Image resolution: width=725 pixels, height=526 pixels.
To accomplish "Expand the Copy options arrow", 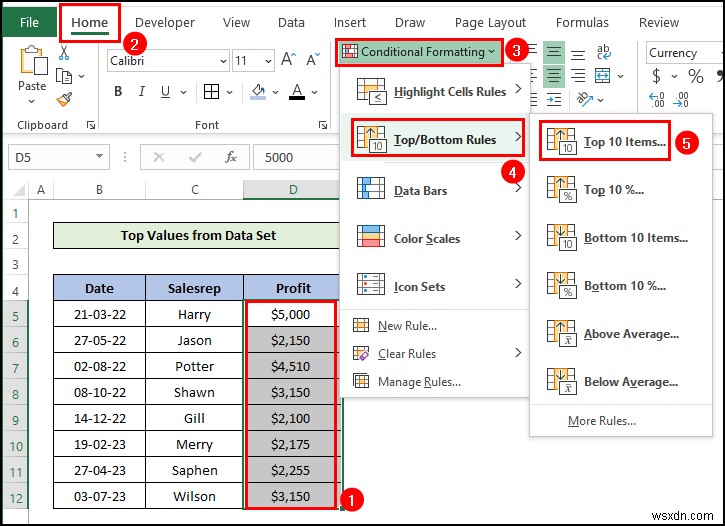I will pos(81,76).
